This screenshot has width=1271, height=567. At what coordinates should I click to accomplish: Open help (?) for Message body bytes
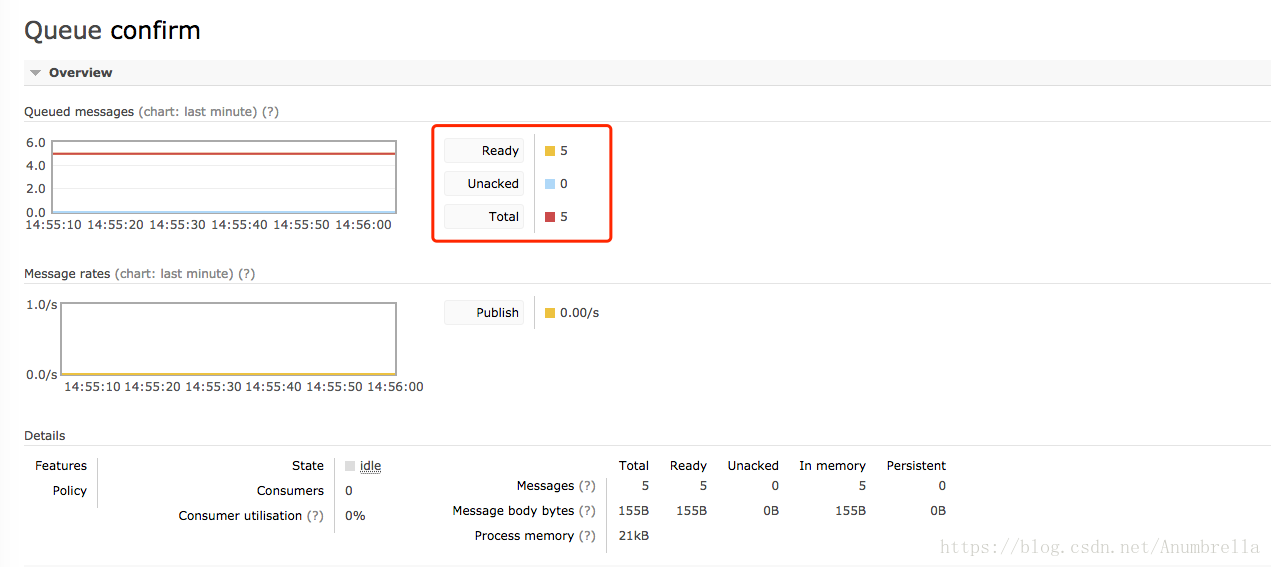(x=587, y=511)
